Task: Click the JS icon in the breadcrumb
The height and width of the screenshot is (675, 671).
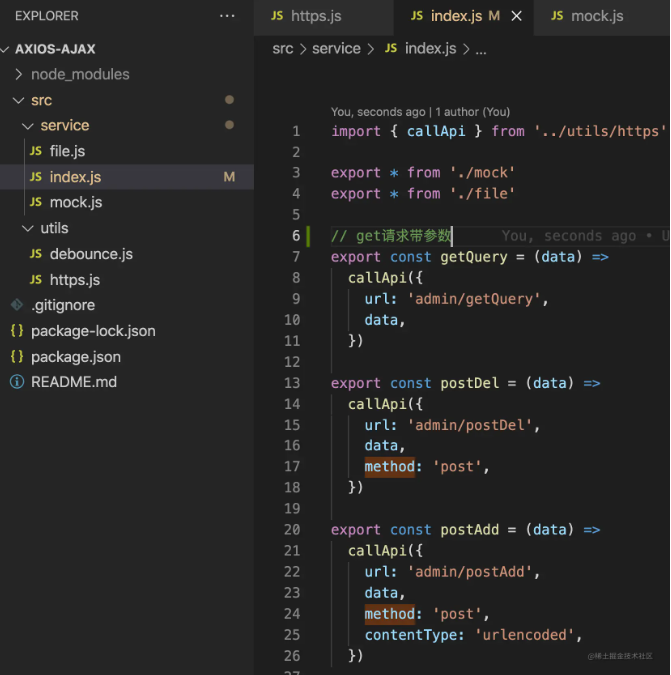Action: pos(391,48)
